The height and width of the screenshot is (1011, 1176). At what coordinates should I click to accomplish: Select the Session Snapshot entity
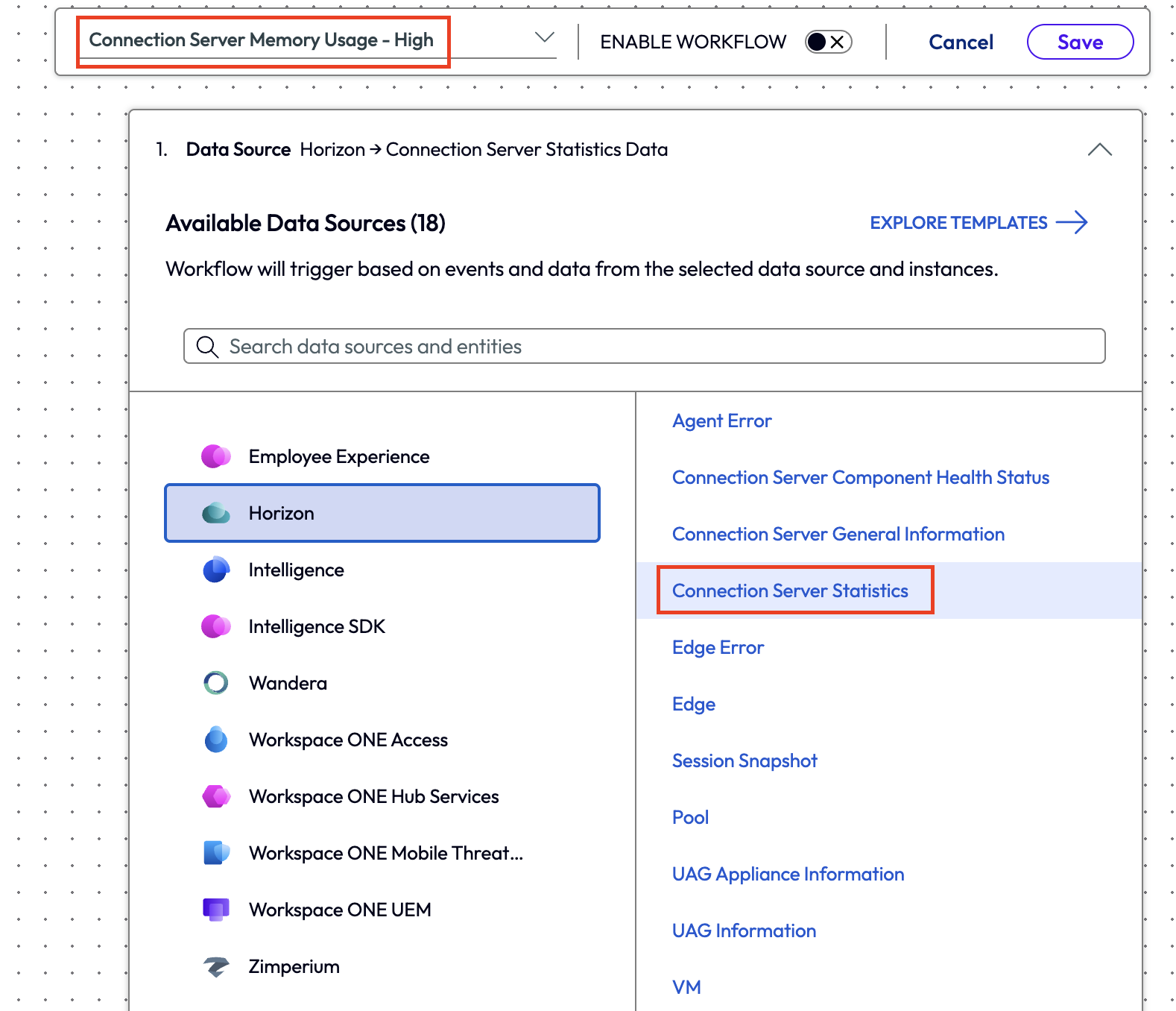(x=744, y=760)
